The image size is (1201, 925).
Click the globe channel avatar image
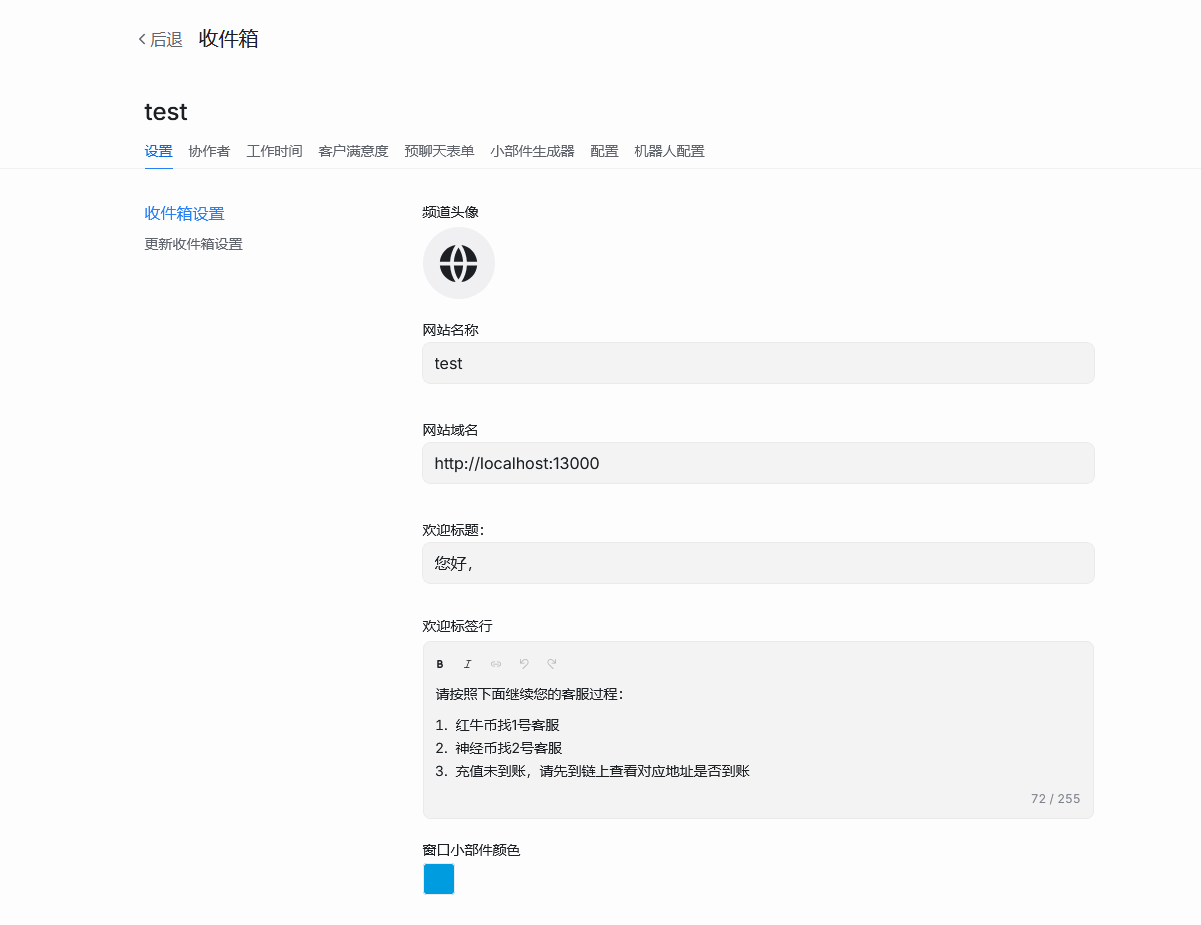point(458,263)
